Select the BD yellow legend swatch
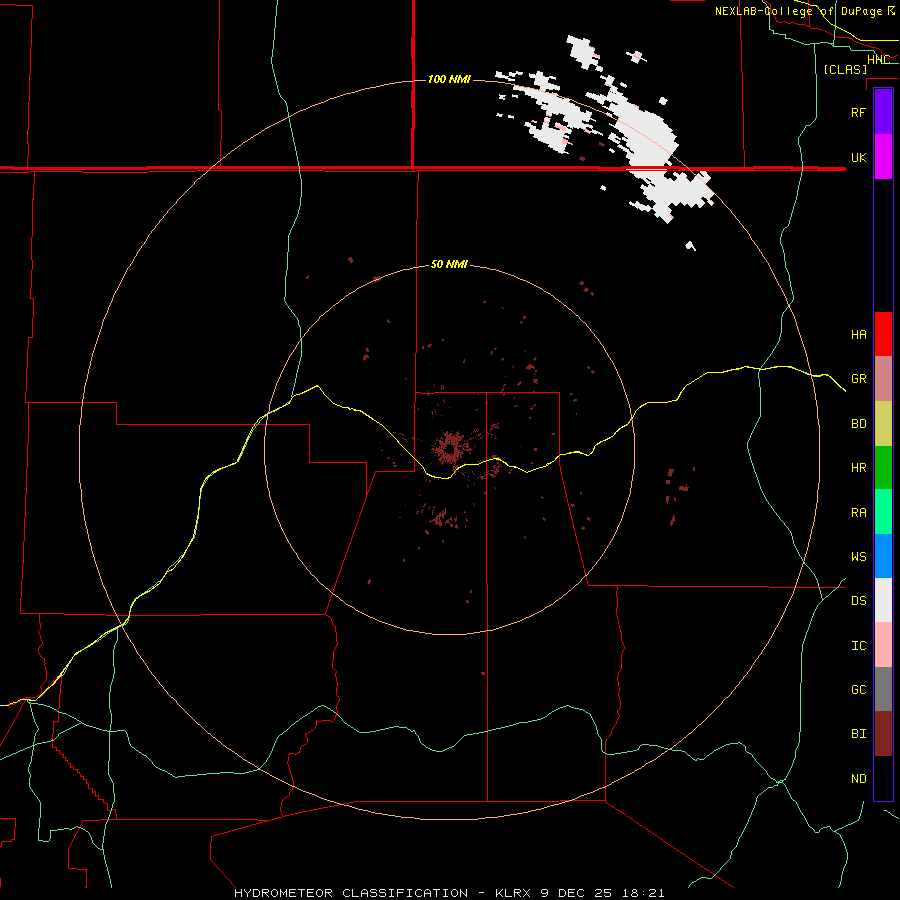This screenshot has width=900, height=900. tap(883, 423)
